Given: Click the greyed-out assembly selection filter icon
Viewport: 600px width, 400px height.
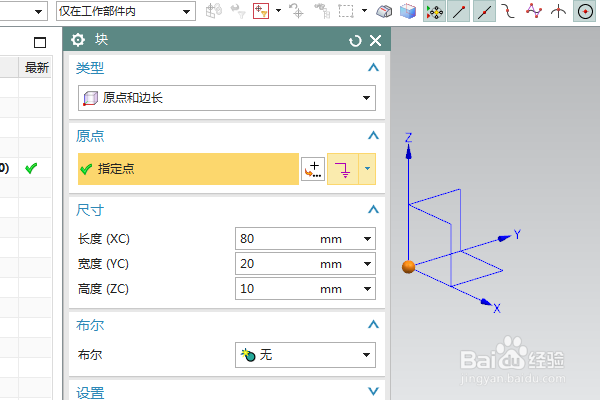Looking at the screenshot, I should coord(214,11).
